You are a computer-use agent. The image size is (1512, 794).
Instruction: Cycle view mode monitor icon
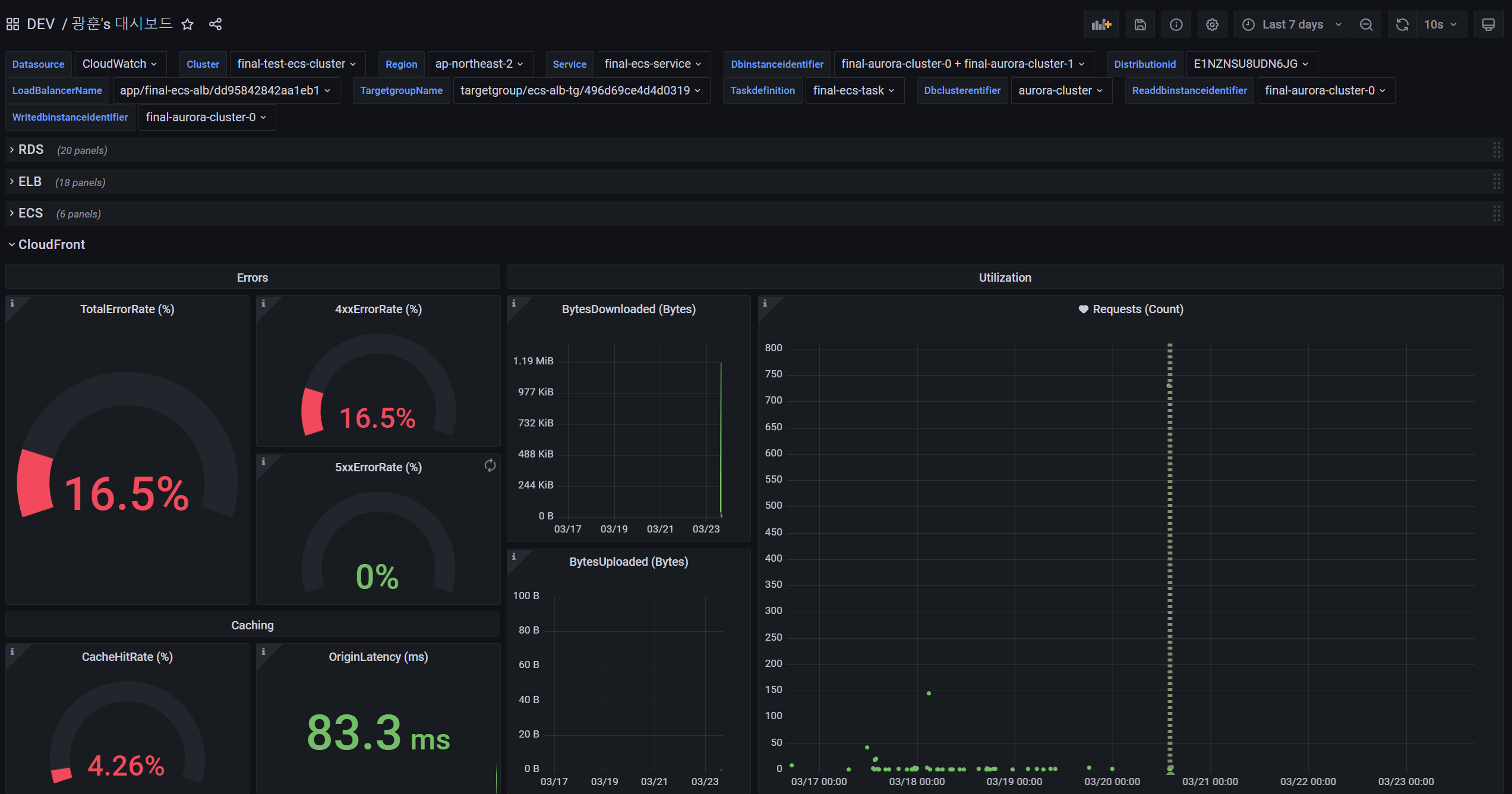coord(1488,24)
